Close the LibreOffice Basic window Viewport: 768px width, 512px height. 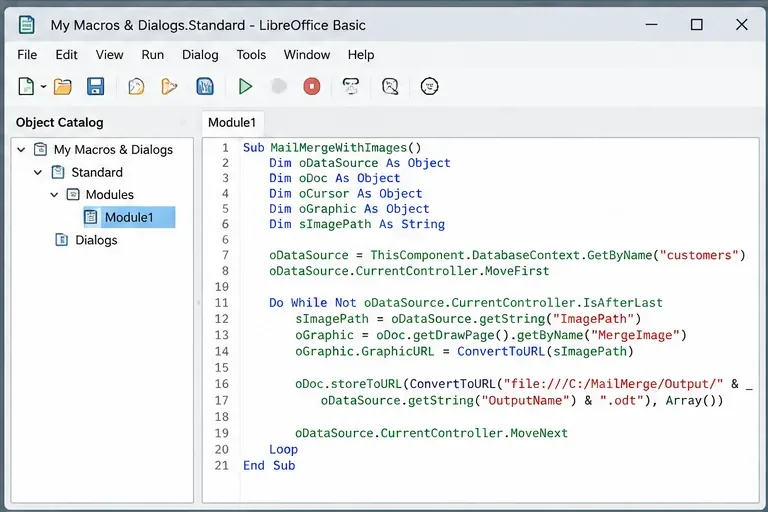742,24
